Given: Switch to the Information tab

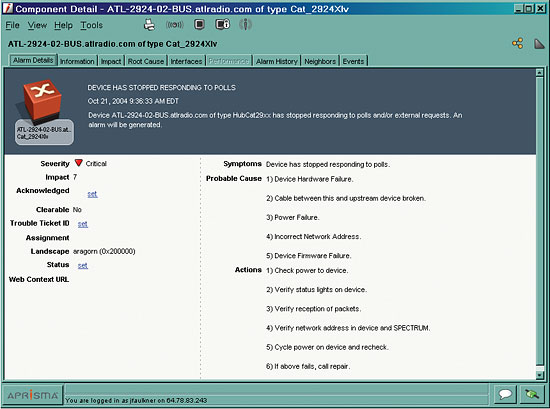Looking at the screenshot, I should click(77, 61).
